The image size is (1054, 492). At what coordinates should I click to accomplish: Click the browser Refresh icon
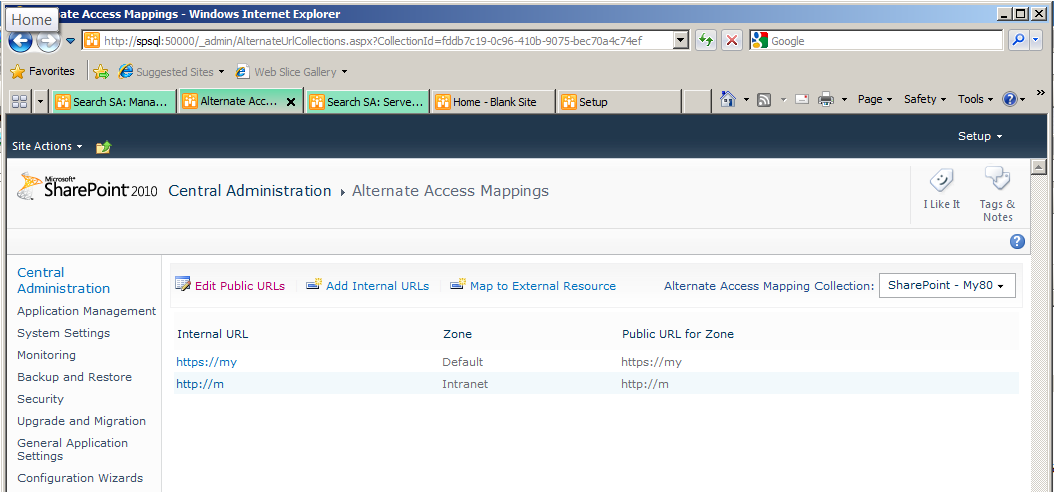(706, 41)
